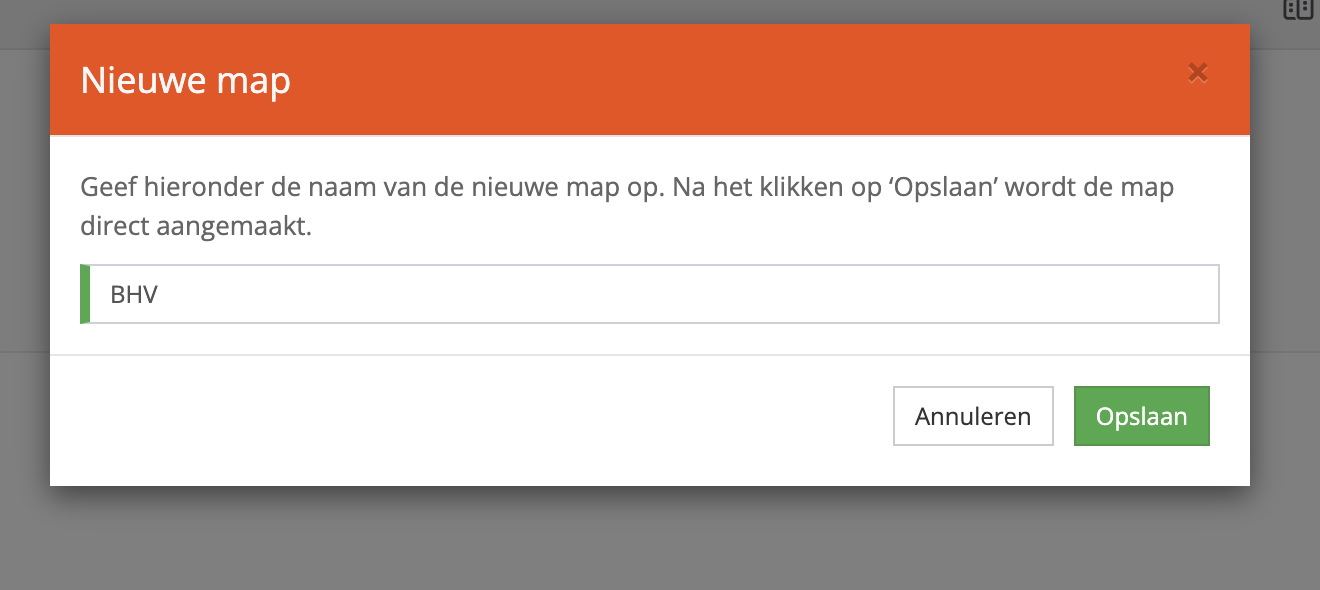Click the Nieuwe map dialog title
The height and width of the screenshot is (590, 1320).
(186, 80)
